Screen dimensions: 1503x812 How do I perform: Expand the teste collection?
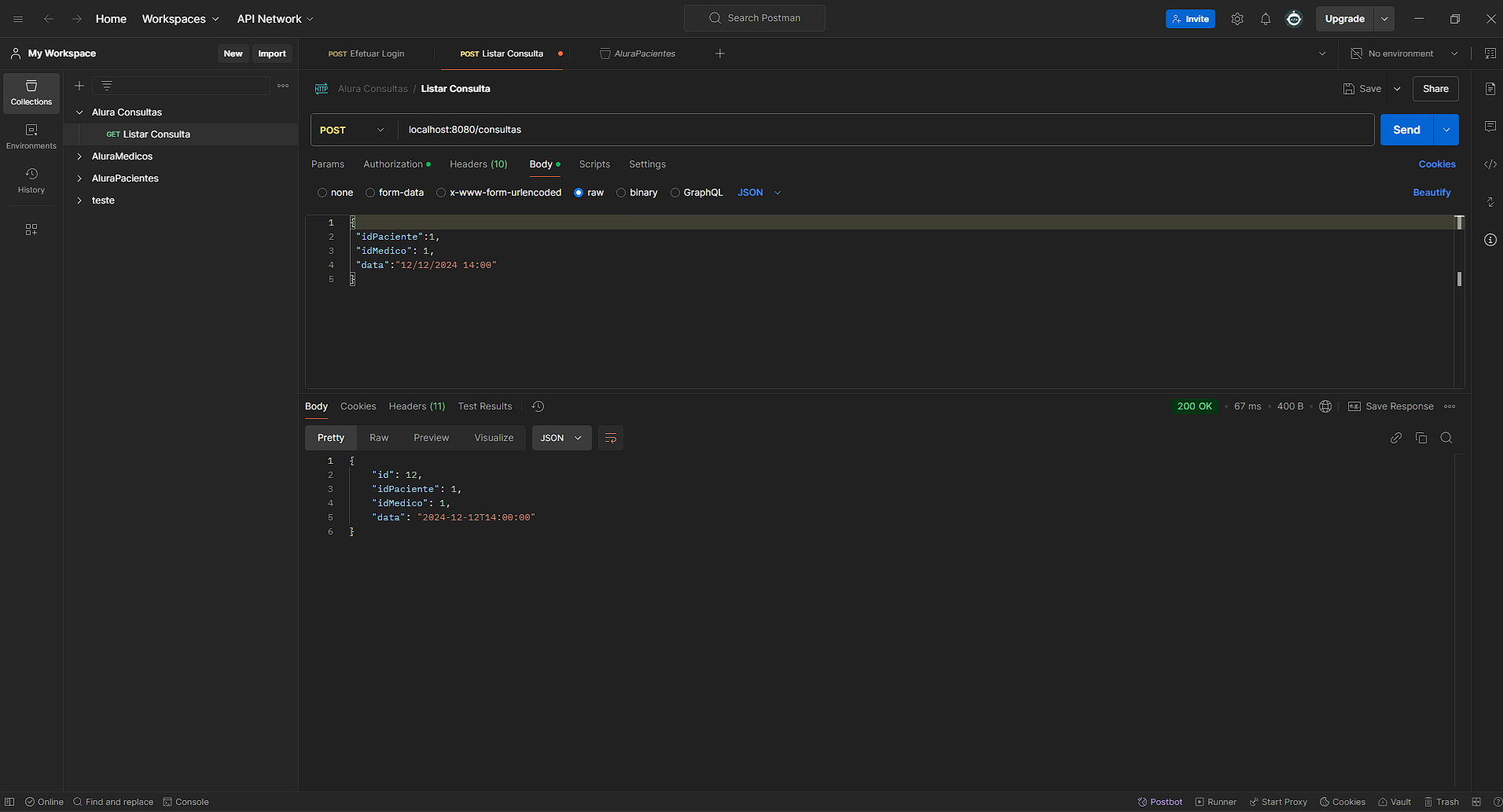(79, 200)
